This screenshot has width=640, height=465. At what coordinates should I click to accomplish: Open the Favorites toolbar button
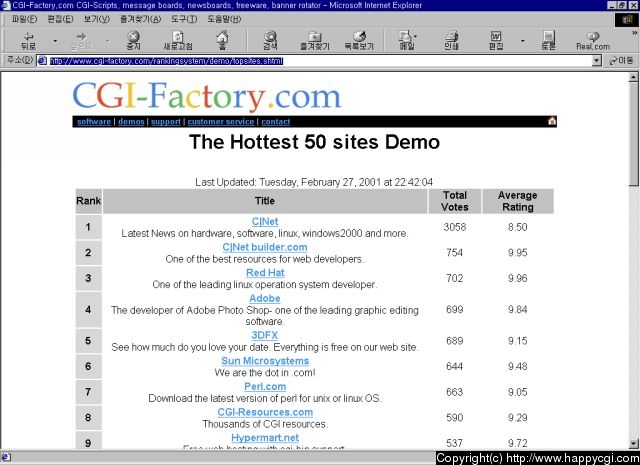coord(314,41)
